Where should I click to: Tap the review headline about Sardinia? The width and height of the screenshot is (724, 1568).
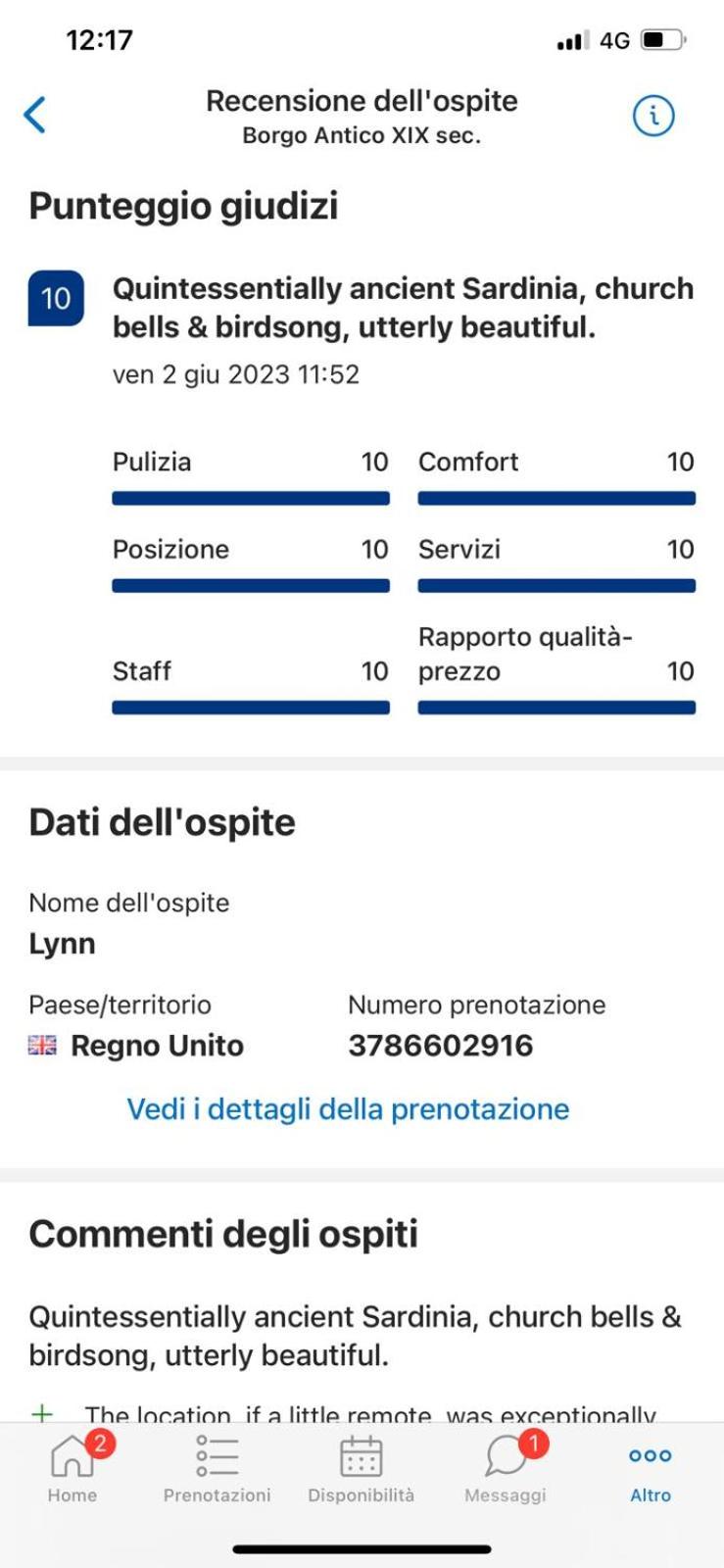[404, 308]
